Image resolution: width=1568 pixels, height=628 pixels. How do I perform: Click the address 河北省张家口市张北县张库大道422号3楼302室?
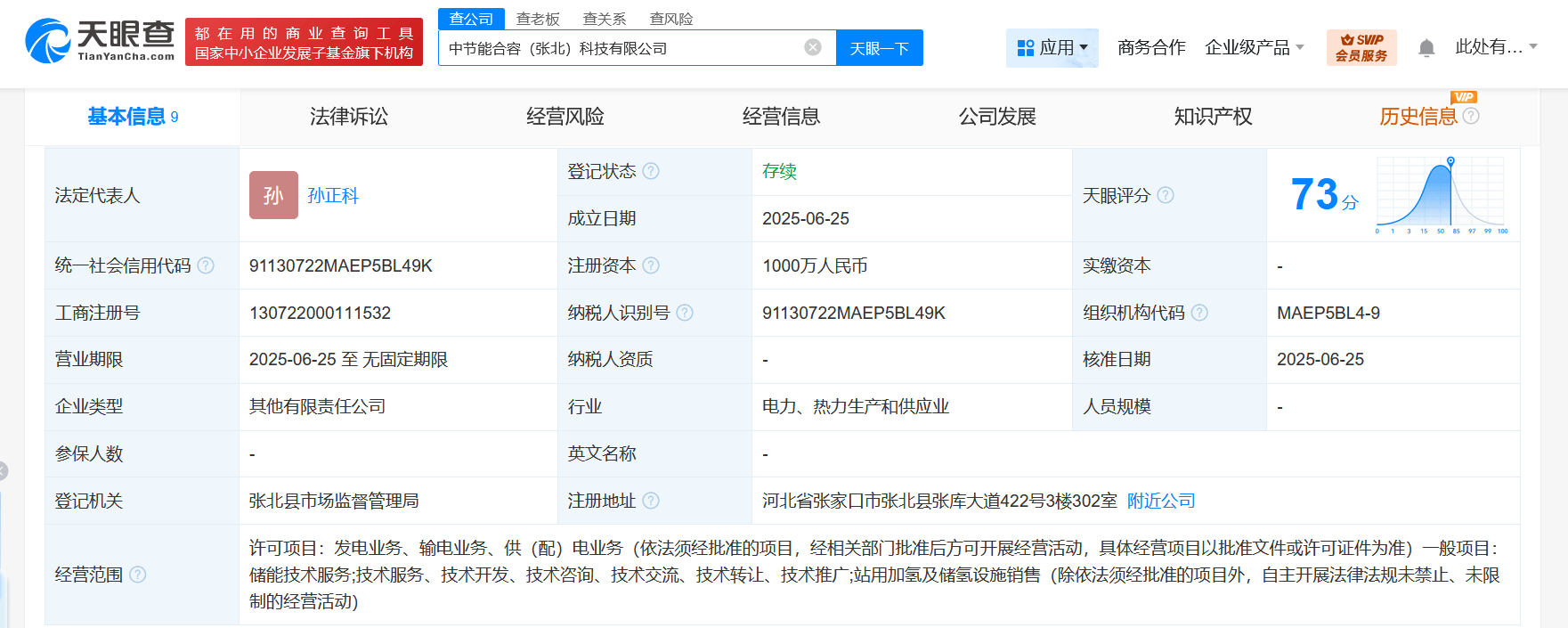pos(939,501)
